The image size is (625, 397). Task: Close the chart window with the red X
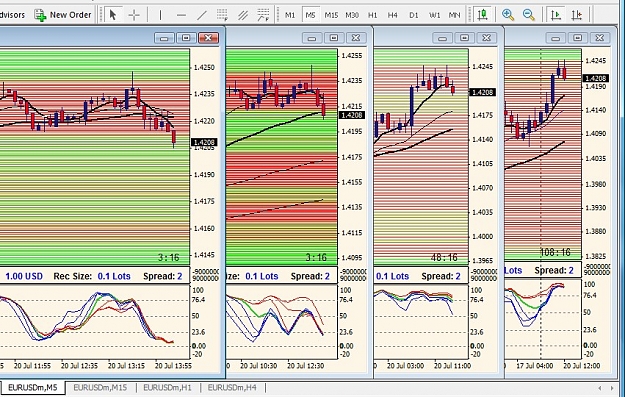tap(208, 38)
